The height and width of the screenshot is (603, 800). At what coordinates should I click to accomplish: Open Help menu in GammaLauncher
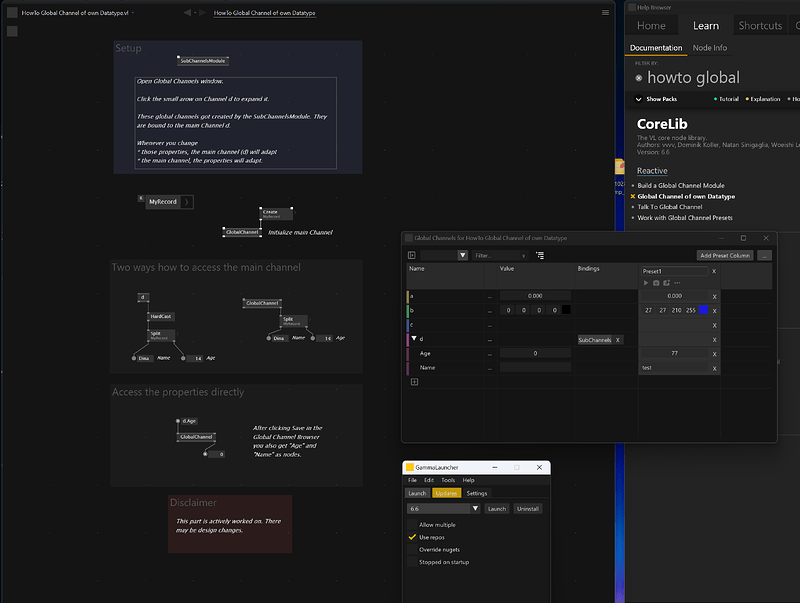pos(468,480)
